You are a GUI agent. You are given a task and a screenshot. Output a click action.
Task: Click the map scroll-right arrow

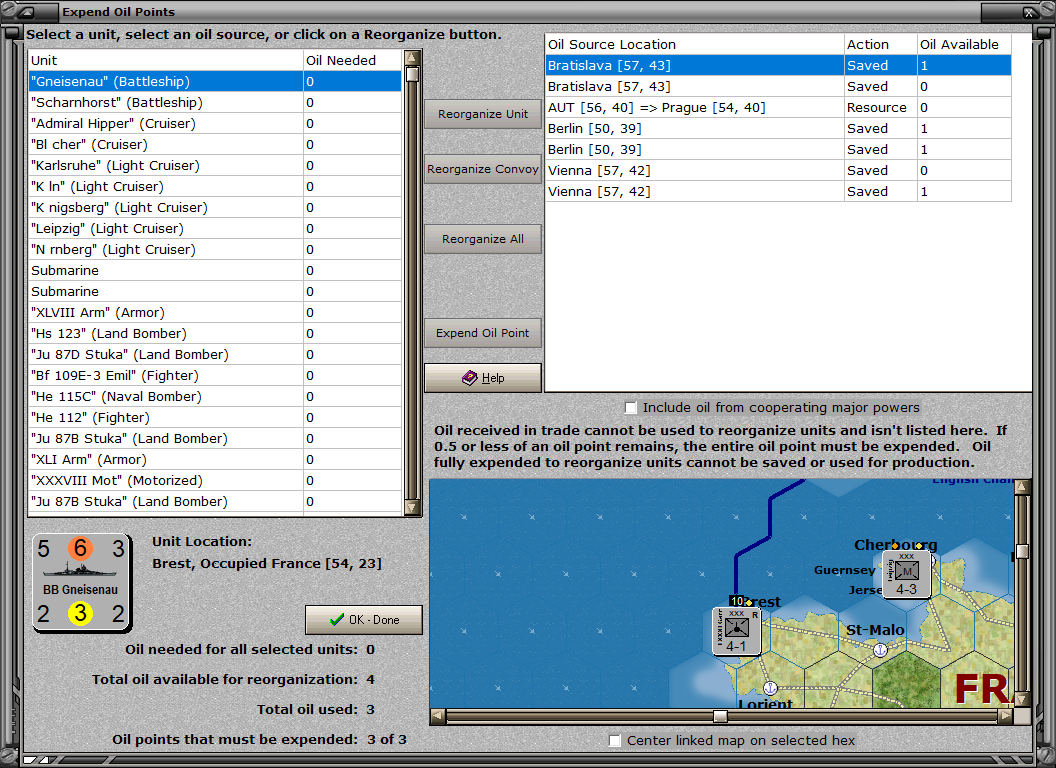click(1005, 715)
